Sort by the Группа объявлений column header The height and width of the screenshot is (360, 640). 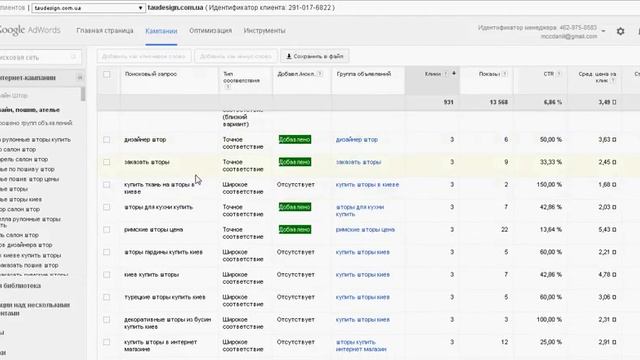click(x=364, y=74)
